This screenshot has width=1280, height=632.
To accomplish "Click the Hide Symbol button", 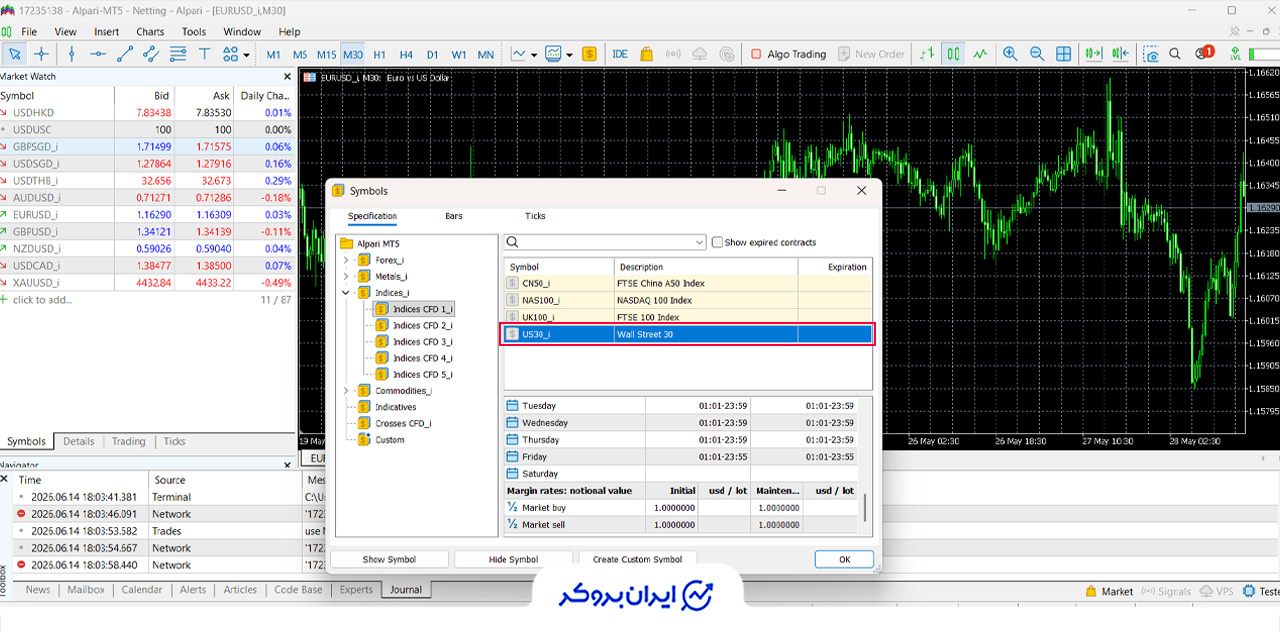I will (513, 559).
